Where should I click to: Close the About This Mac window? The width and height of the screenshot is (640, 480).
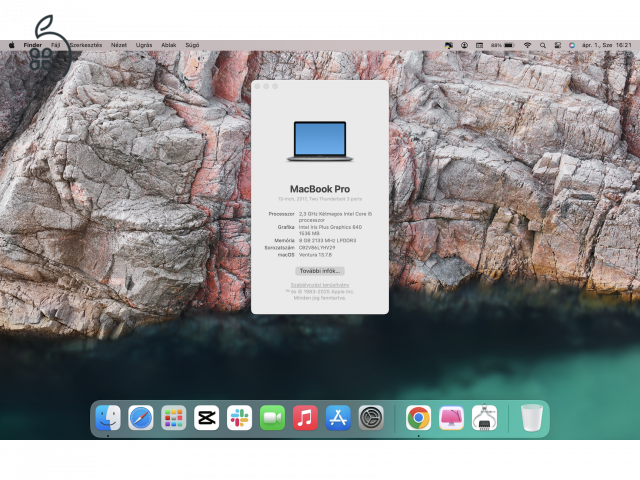258,87
